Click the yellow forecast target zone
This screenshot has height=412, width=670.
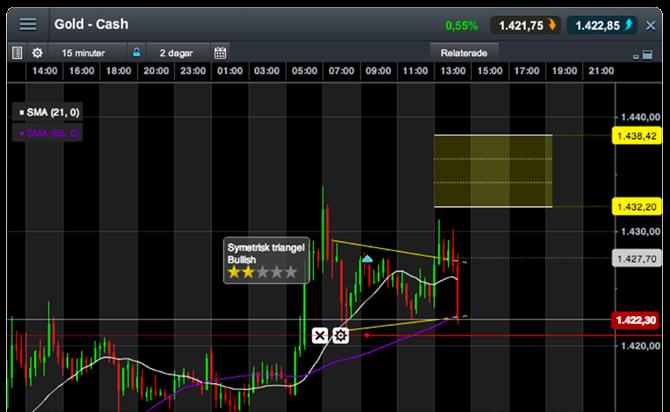(493, 171)
